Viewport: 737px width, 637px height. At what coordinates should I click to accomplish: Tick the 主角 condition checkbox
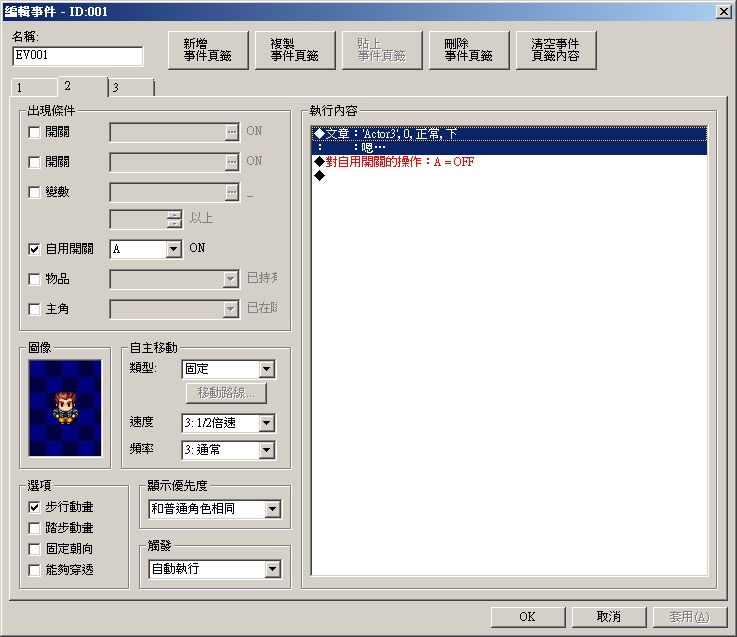tap(34, 309)
